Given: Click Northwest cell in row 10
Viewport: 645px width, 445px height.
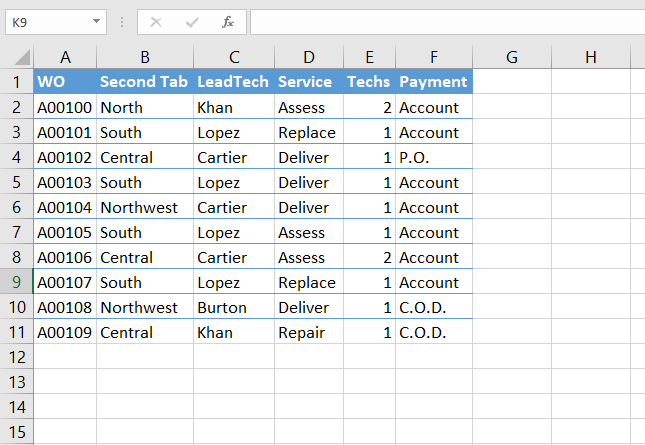Looking at the screenshot, I should click(x=145, y=307).
